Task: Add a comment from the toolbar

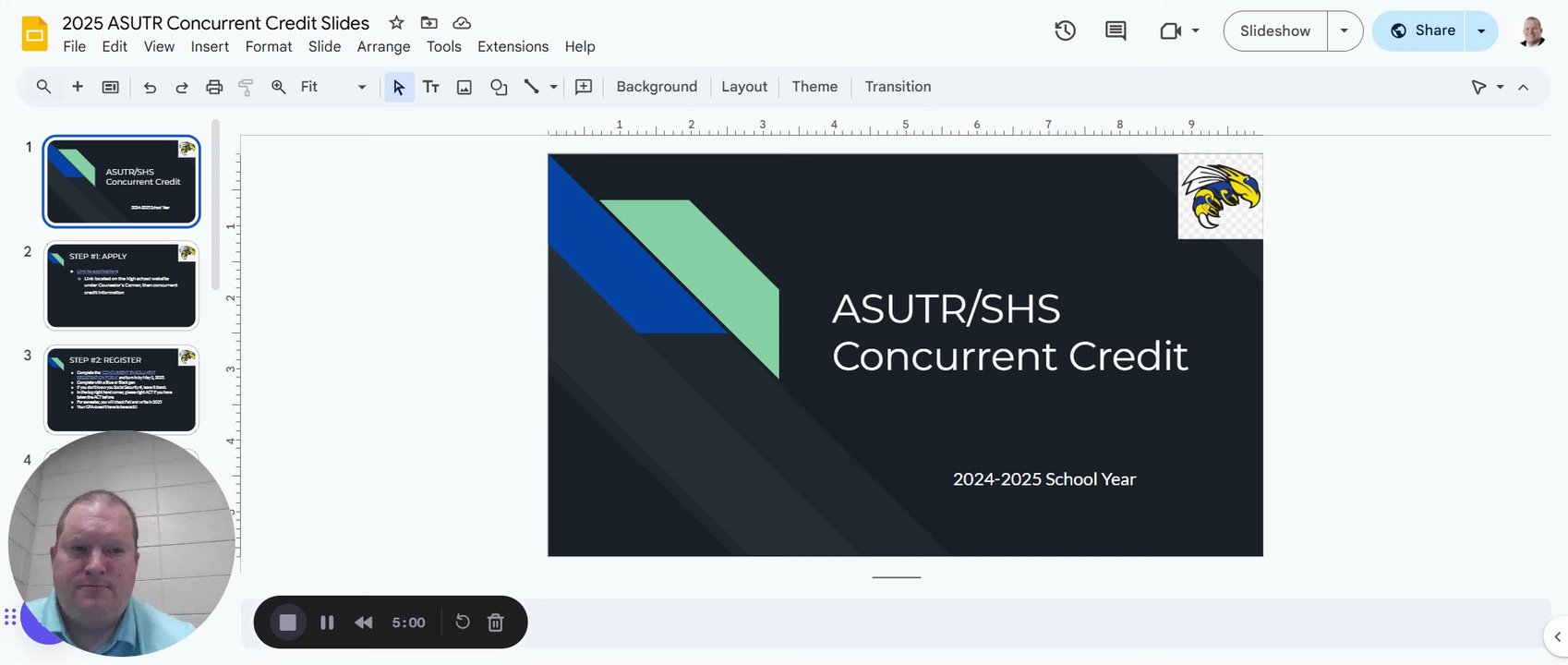Action: [x=584, y=87]
